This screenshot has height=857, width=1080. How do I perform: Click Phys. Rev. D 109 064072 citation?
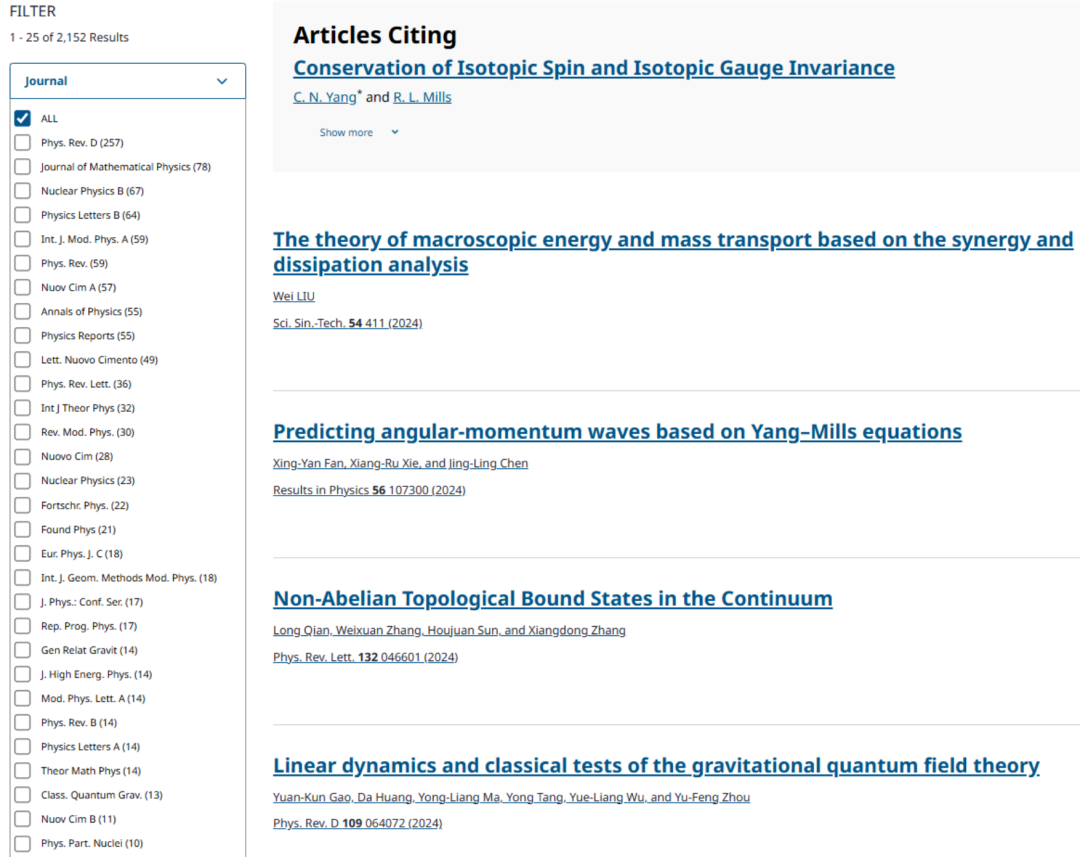pos(357,823)
